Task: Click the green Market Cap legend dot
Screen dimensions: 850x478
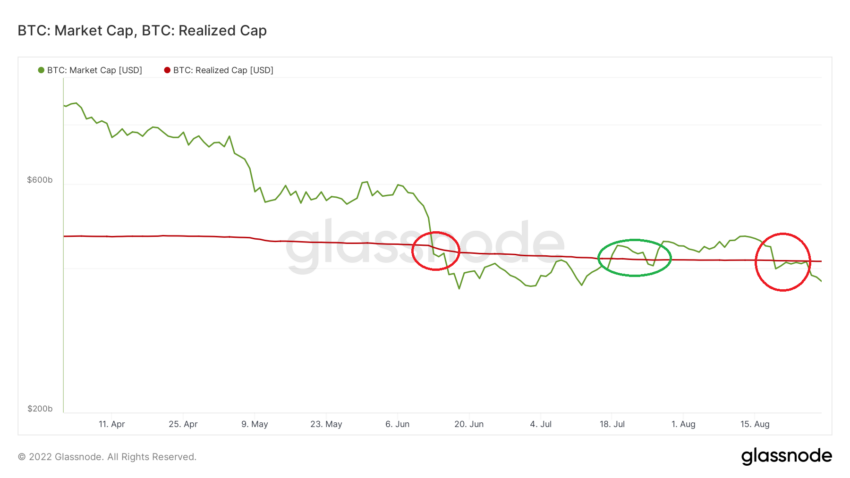Action: click(x=41, y=70)
